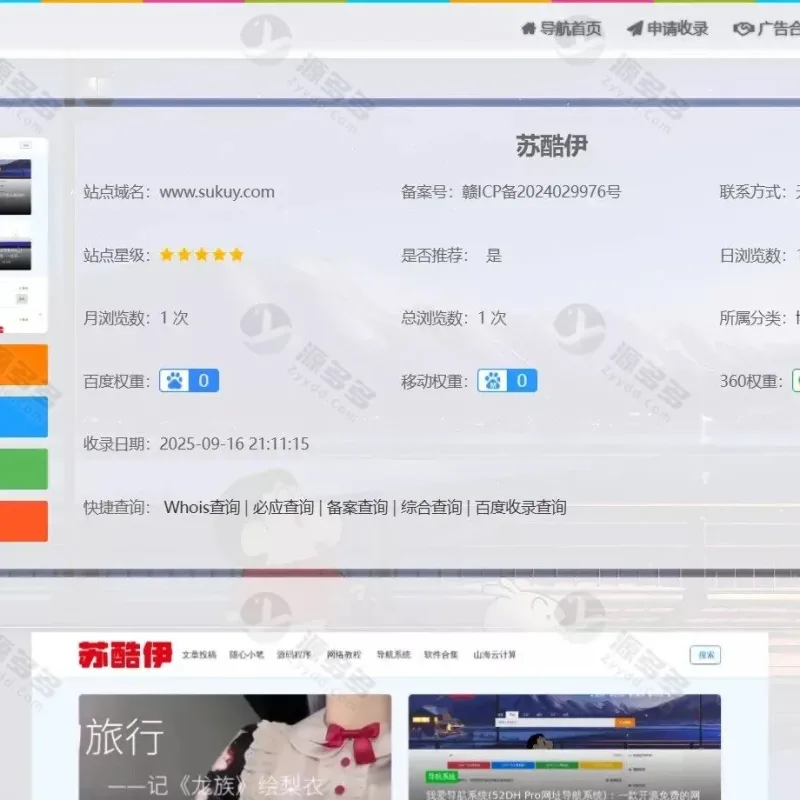Click the paper plane icon beside 申请收录
The height and width of the screenshot is (800, 800).
(635, 29)
